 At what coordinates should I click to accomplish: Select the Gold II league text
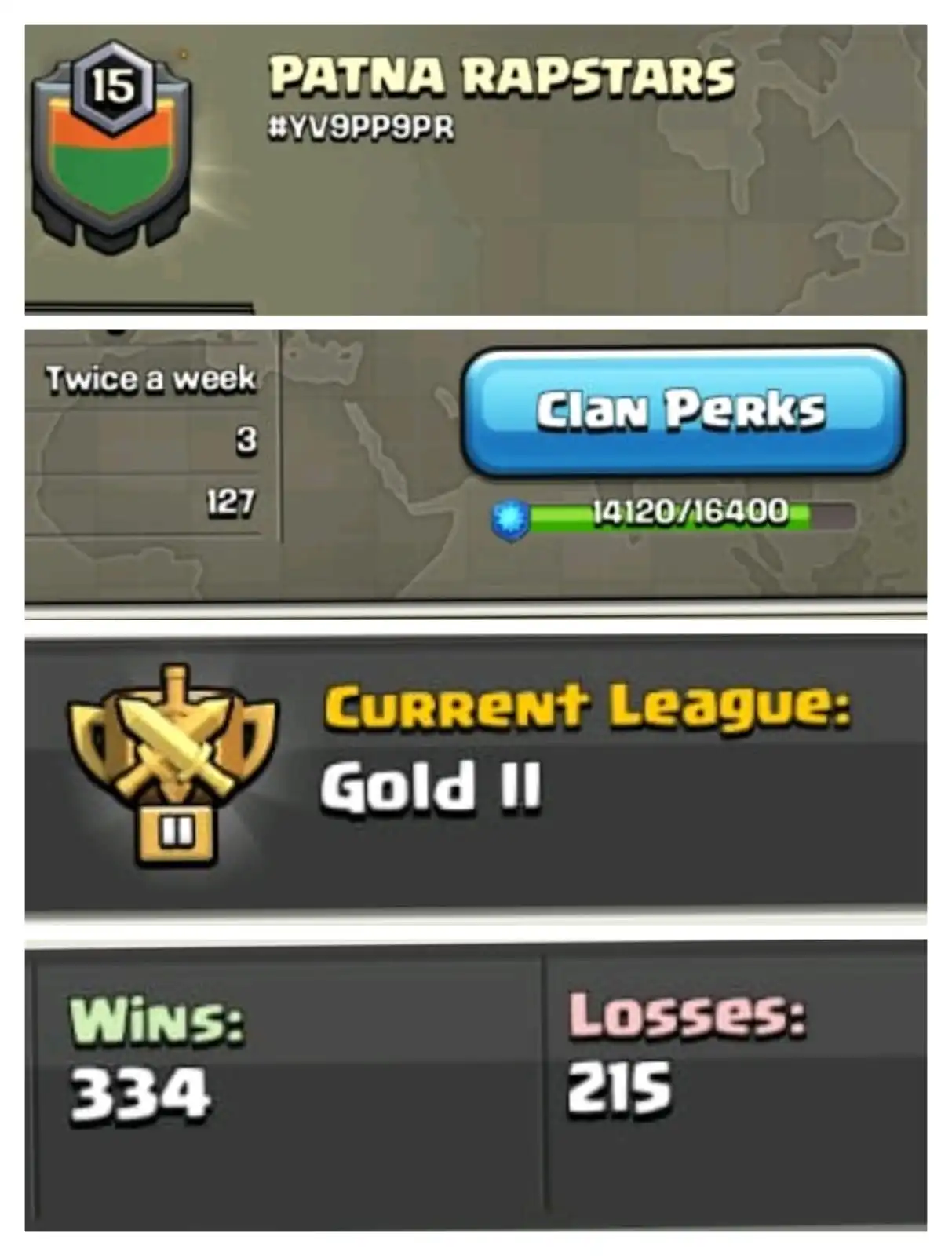(x=431, y=786)
